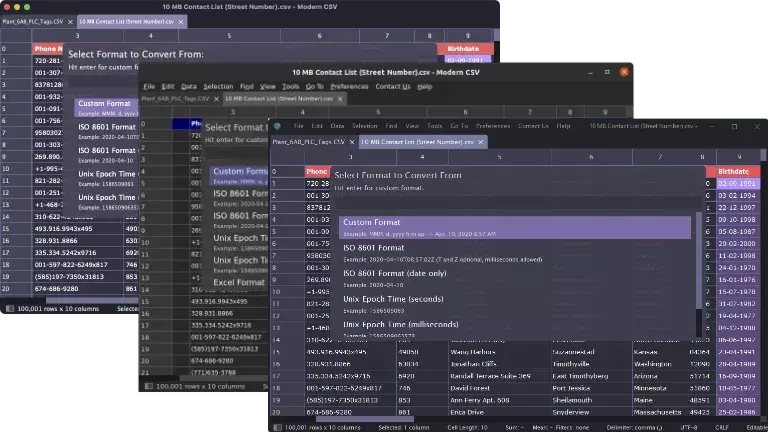This screenshot has height=432, width=768.
Task: Click the Phone column header in front window
Action: pyautogui.click(x=317, y=171)
